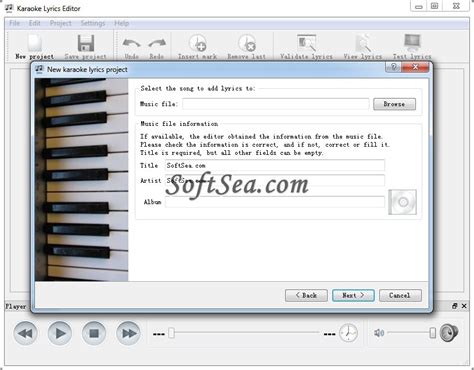
Task: Click the rewind button in the player
Action: [25, 333]
